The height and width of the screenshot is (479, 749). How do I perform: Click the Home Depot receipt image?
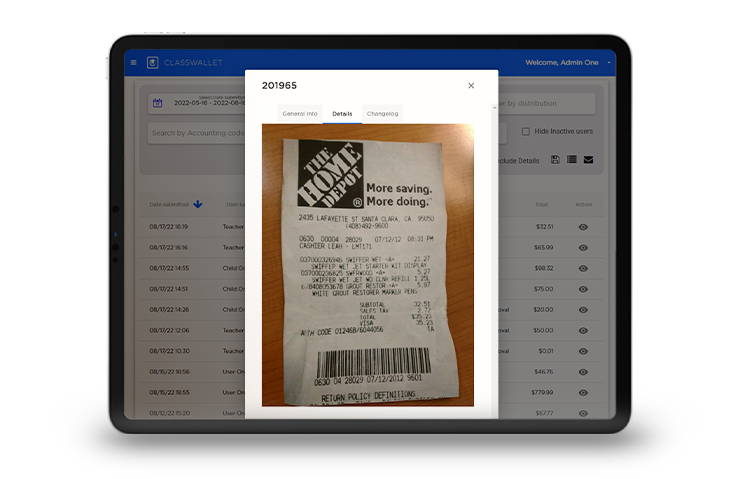368,265
